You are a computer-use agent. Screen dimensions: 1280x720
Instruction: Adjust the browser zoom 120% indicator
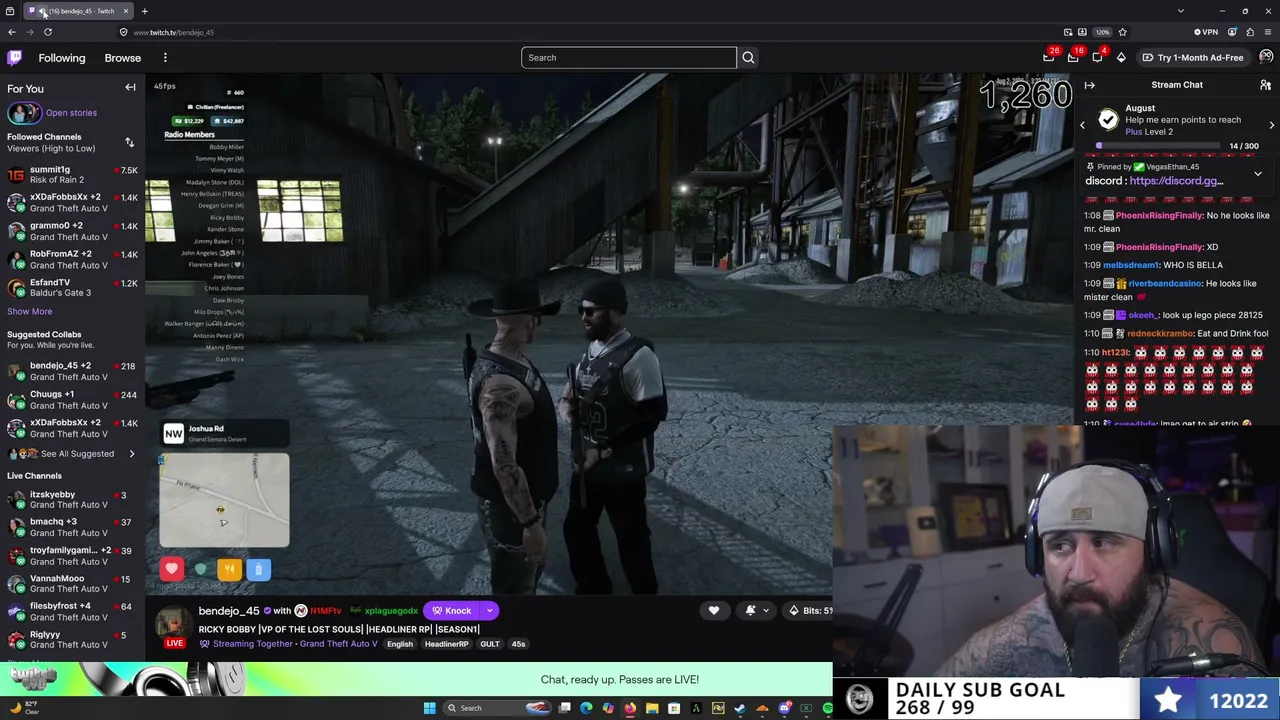coord(1102,32)
